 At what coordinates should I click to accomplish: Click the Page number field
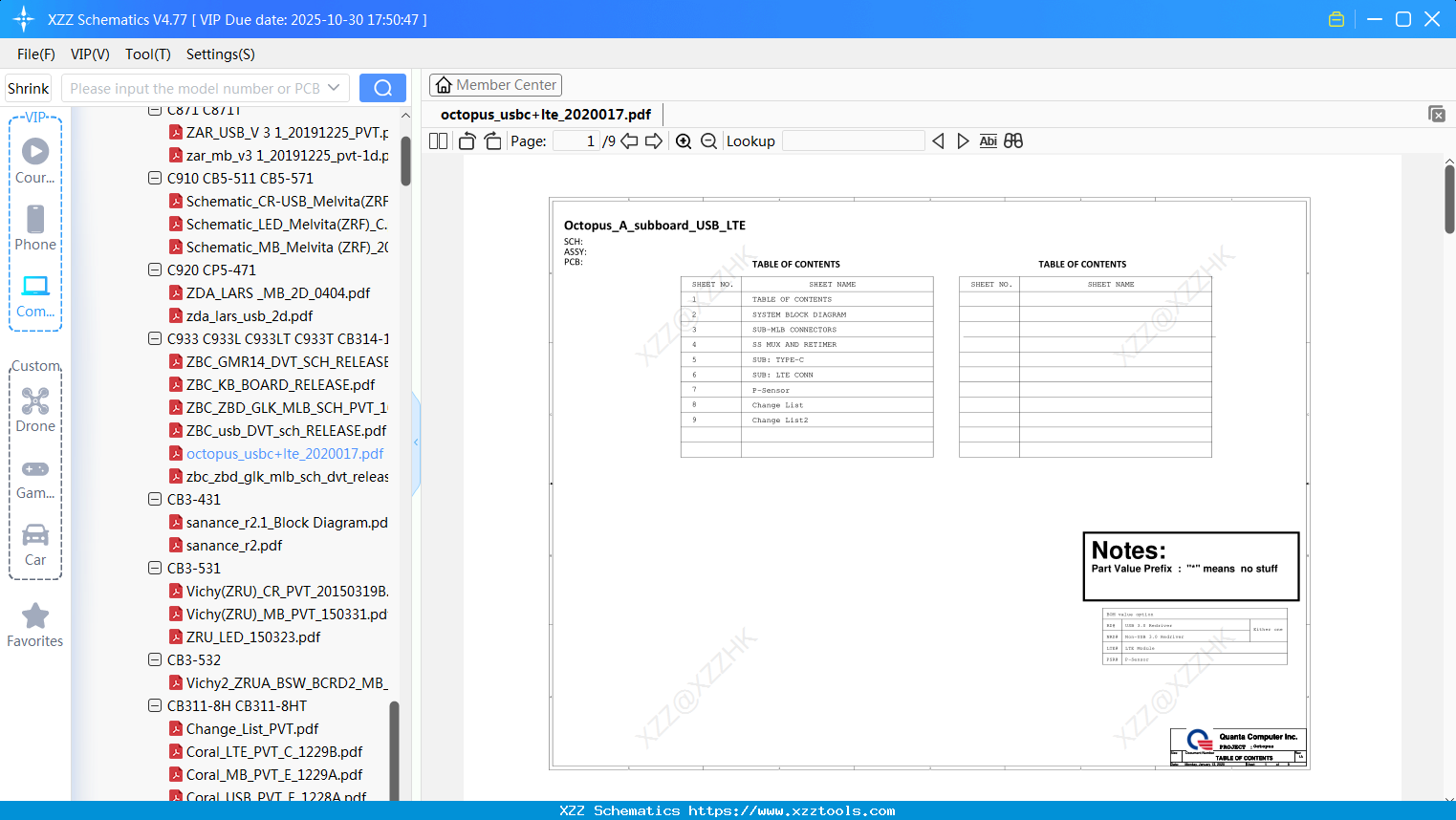[576, 140]
